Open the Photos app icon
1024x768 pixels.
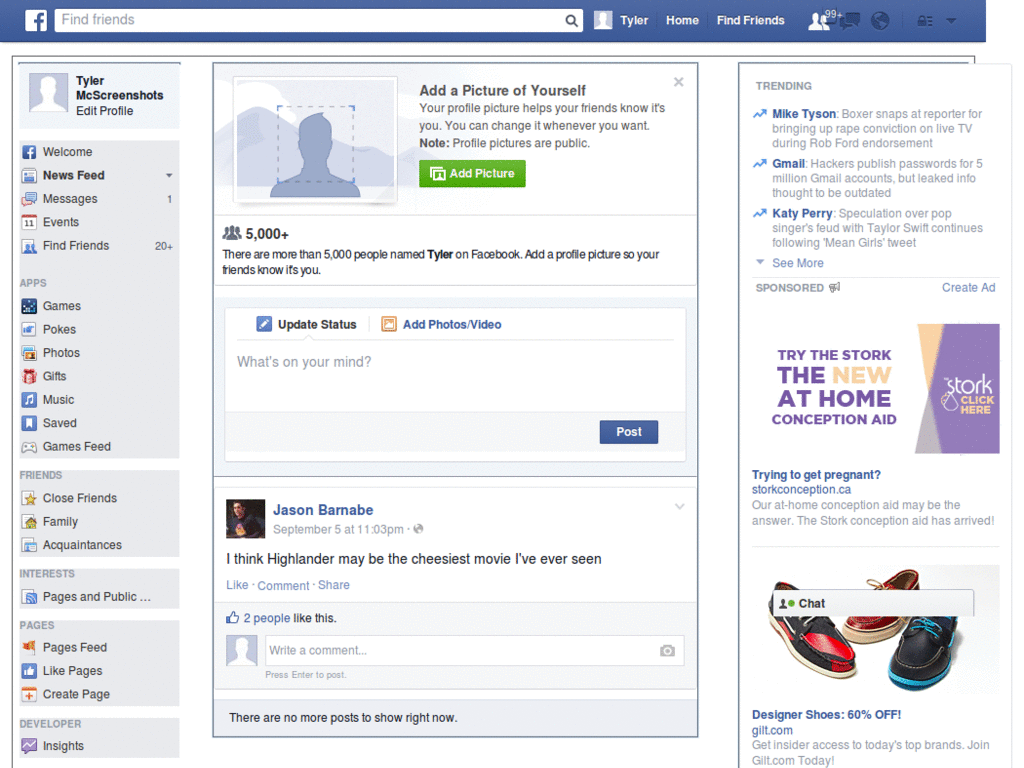point(29,353)
